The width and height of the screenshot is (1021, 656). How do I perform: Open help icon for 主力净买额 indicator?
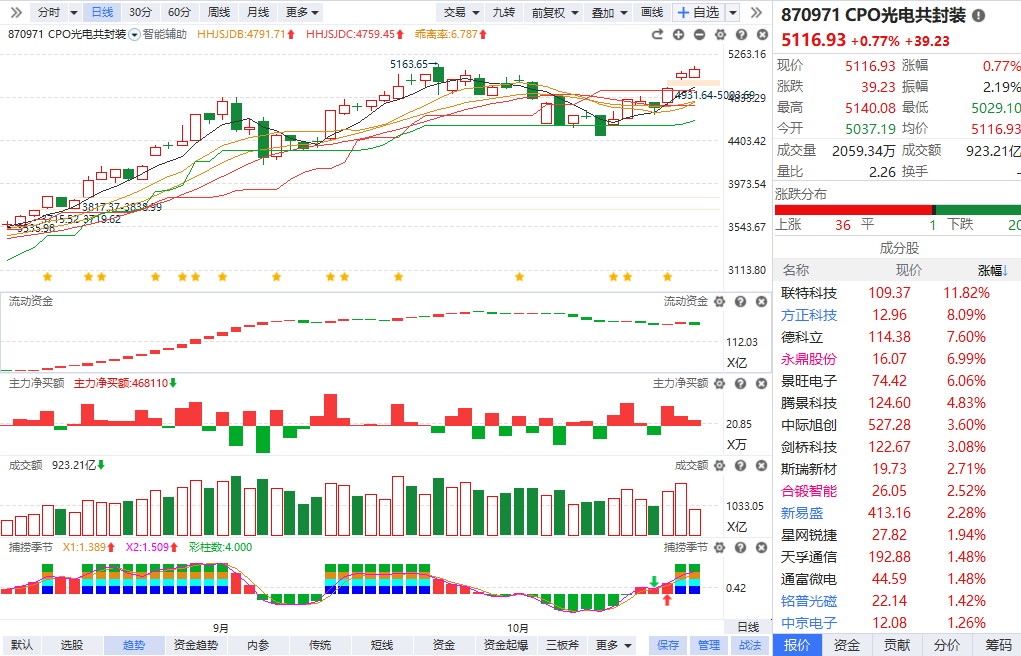tap(738, 383)
